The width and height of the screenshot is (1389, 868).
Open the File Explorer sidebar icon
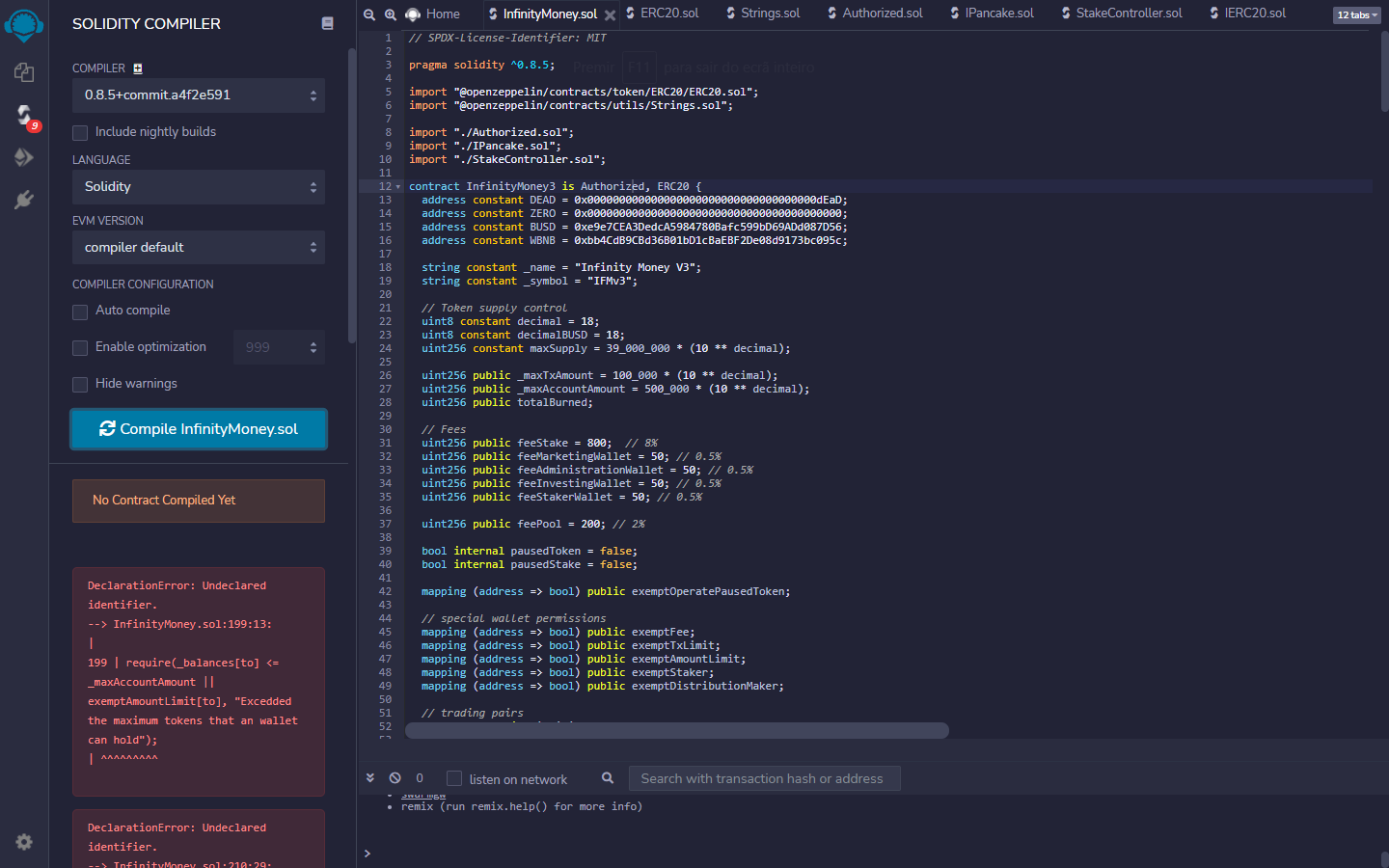[x=24, y=72]
